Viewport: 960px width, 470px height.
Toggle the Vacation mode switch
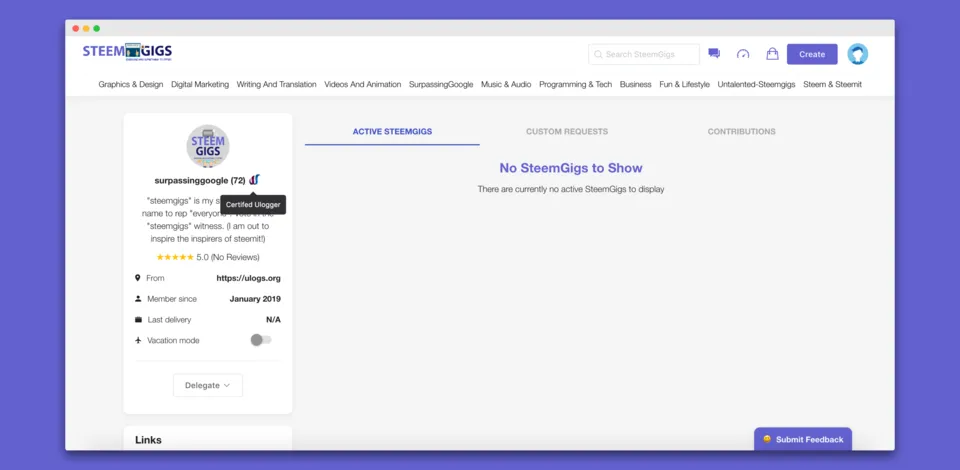click(x=261, y=340)
